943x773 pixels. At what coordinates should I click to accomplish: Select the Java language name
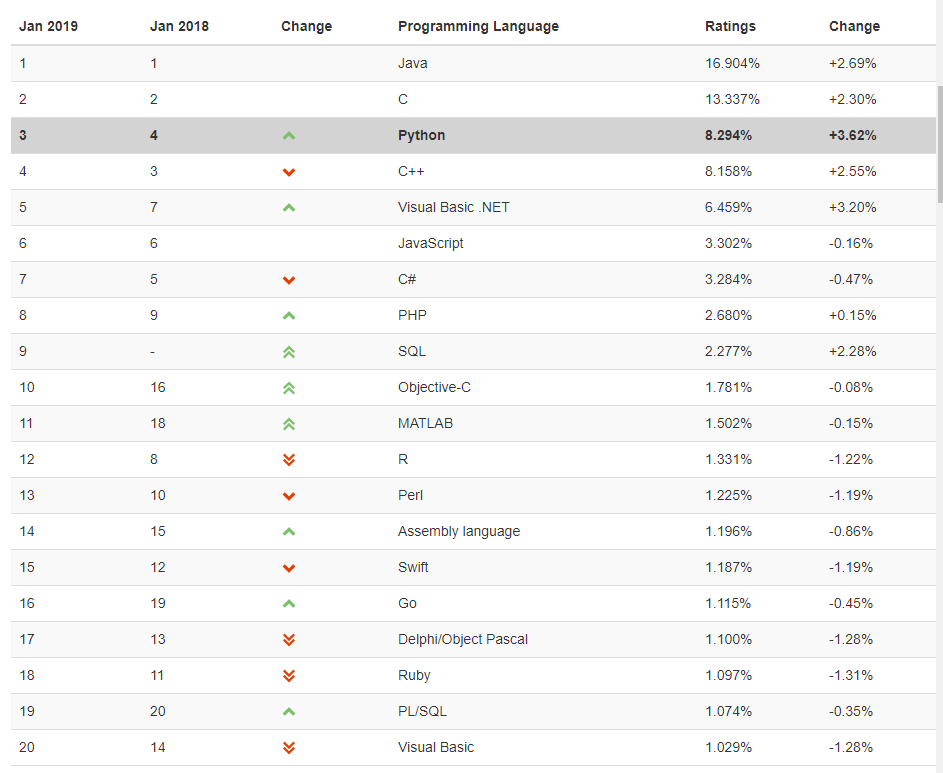[413, 63]
